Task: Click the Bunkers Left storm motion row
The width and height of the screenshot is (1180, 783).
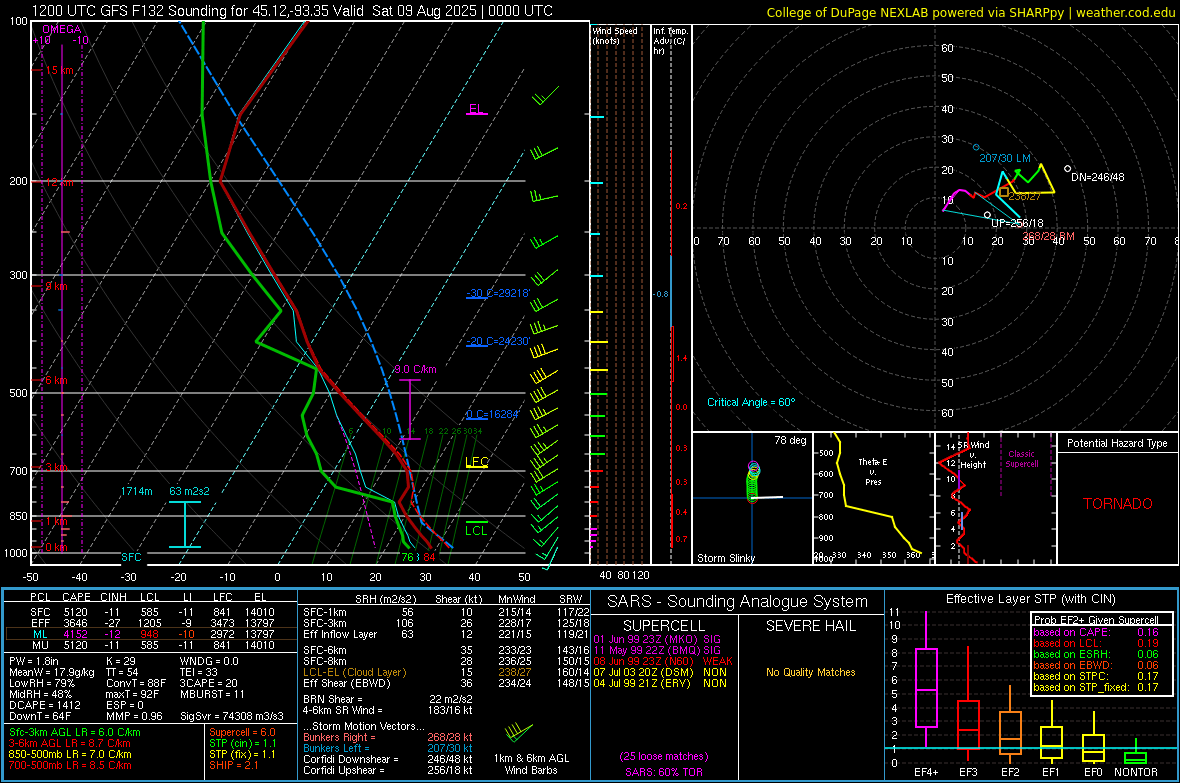Action: 388,748
